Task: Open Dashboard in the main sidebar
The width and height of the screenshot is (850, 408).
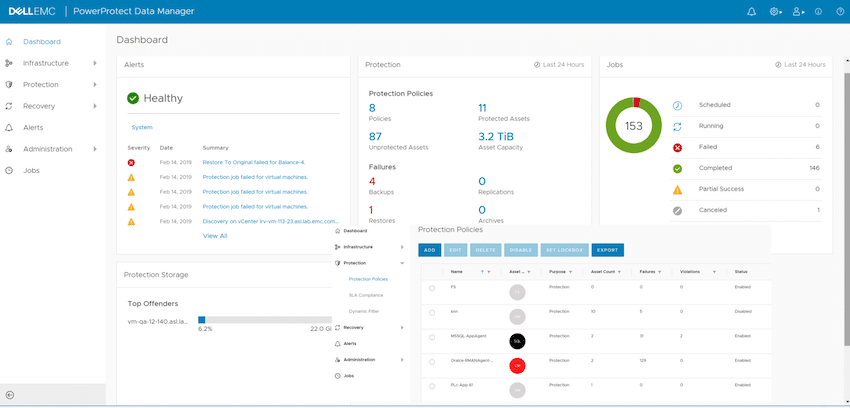Action: click(x=42, y=41)
